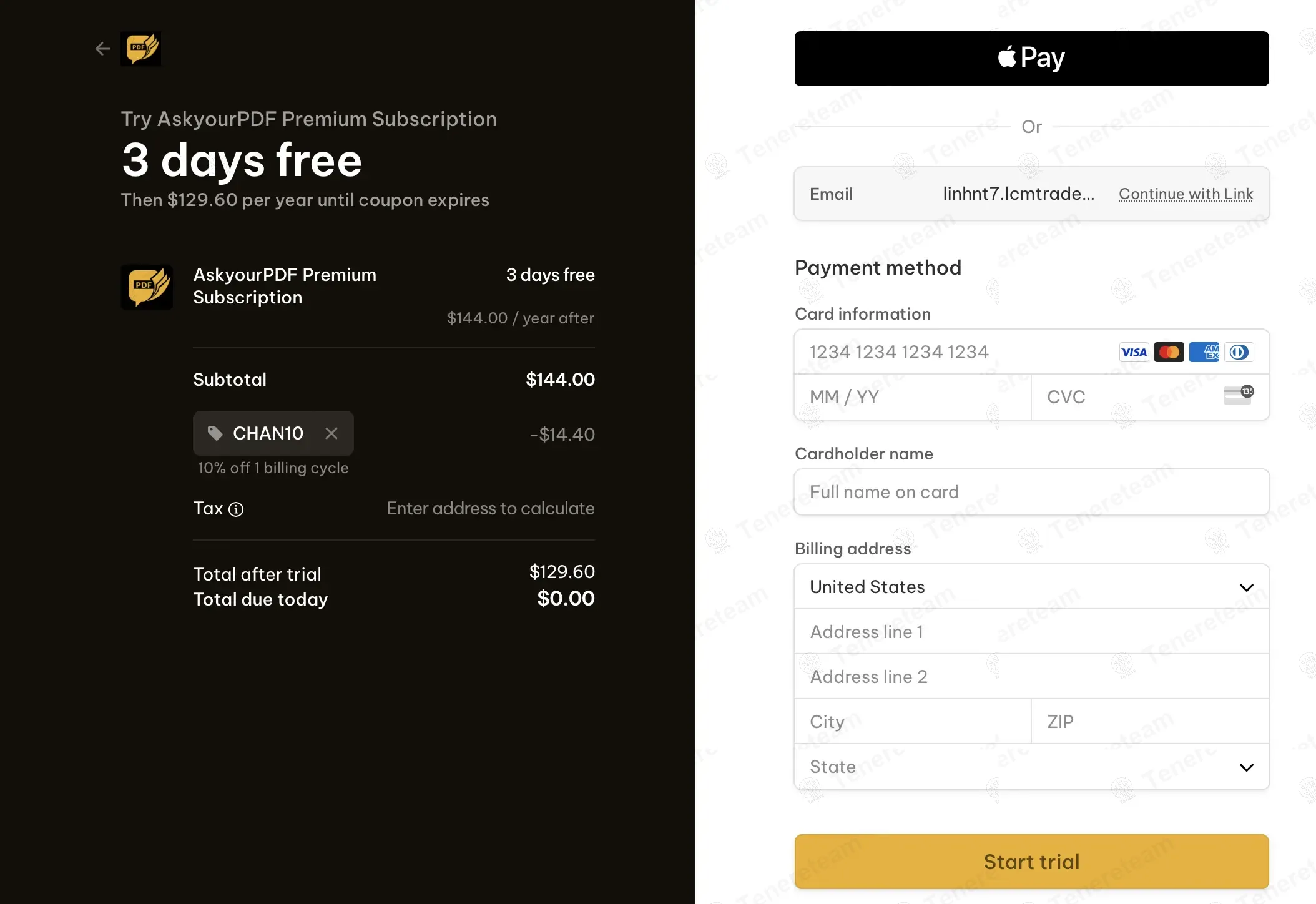
Task: Click the American Express icon
Action: (x=1204, y=352)
